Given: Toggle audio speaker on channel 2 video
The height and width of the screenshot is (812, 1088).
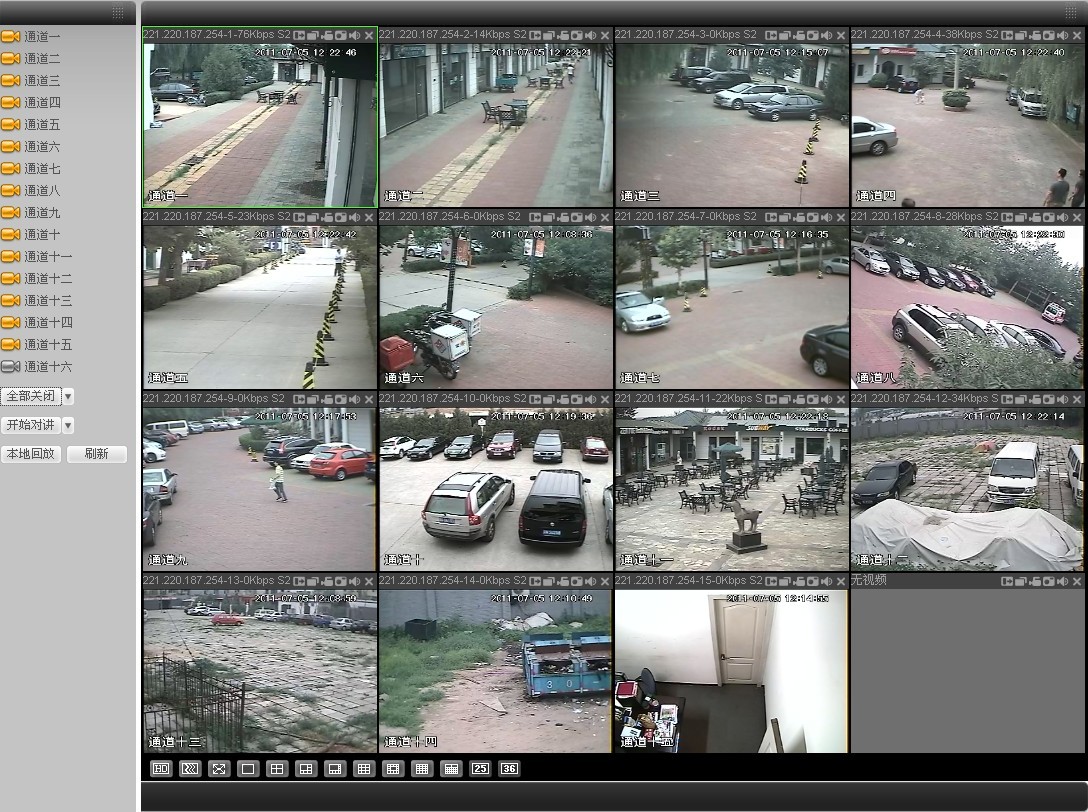Looking at the screenshot, I should coord(590,35).
